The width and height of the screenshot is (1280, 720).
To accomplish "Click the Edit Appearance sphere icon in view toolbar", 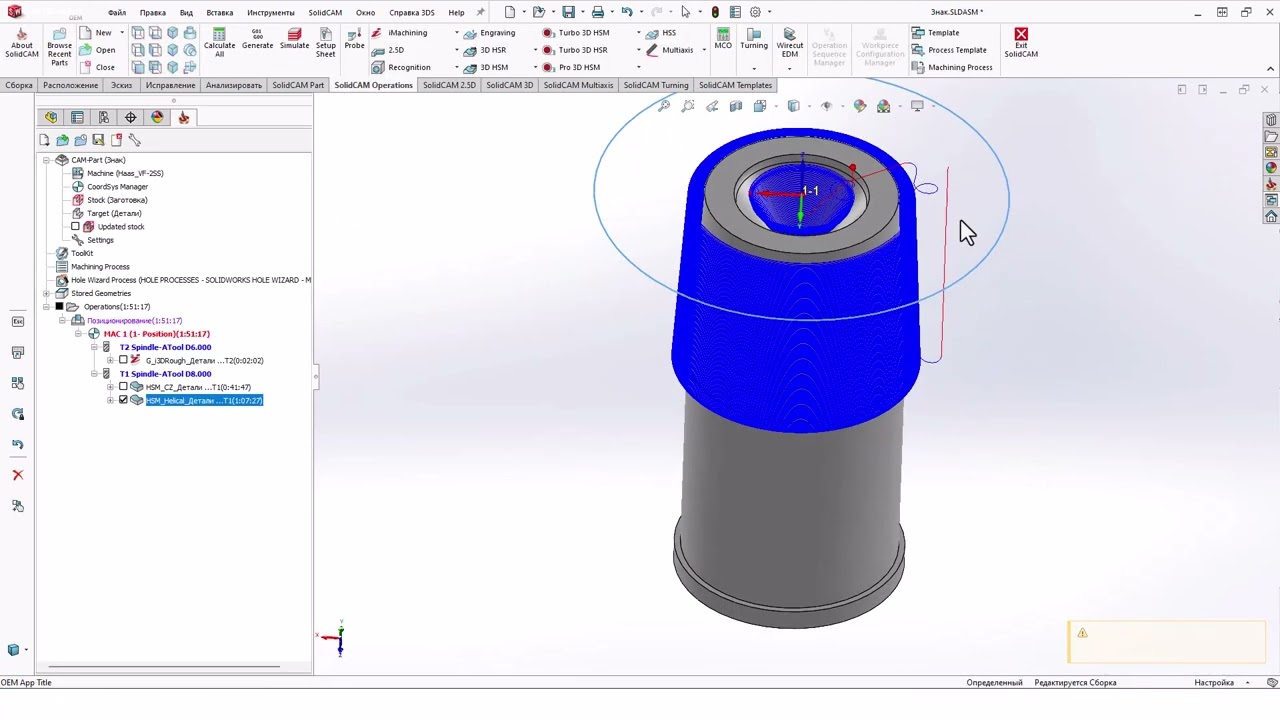I will tap(859, 106).
